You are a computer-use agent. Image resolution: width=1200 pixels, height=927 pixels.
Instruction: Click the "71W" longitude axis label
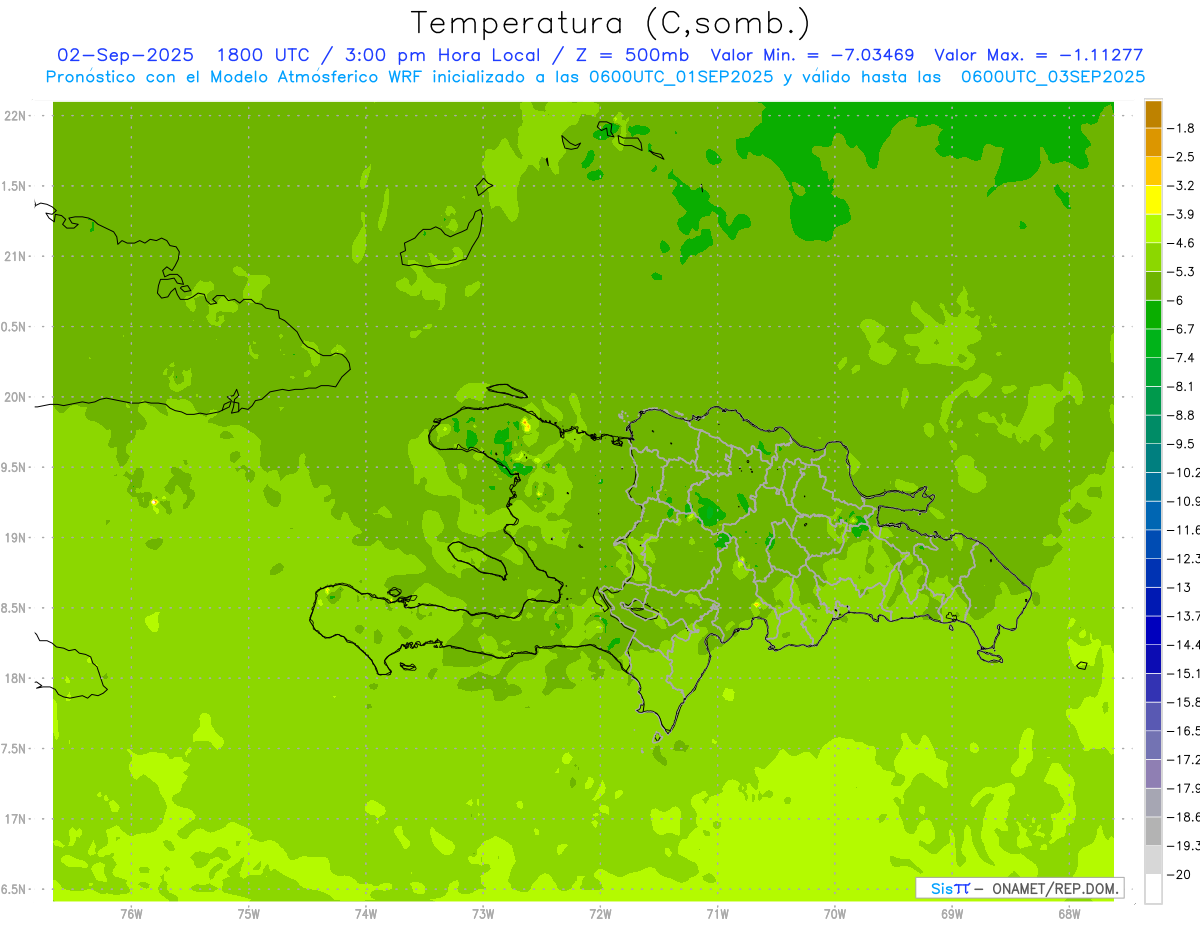(717, 913)
